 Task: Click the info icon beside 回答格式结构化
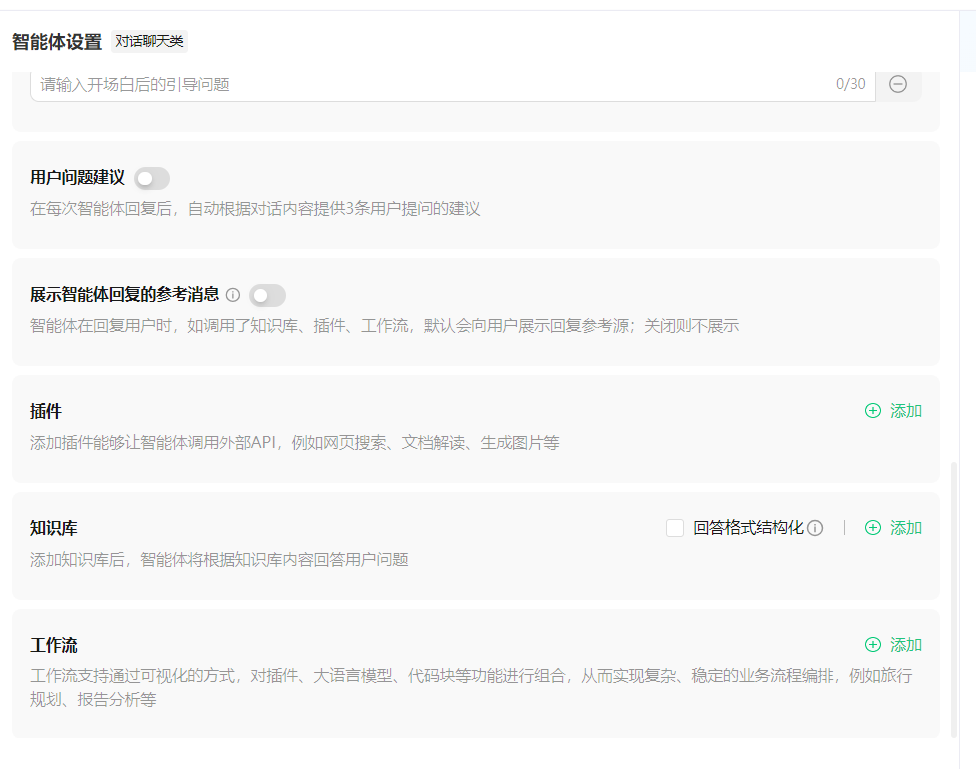coord(815,527)
